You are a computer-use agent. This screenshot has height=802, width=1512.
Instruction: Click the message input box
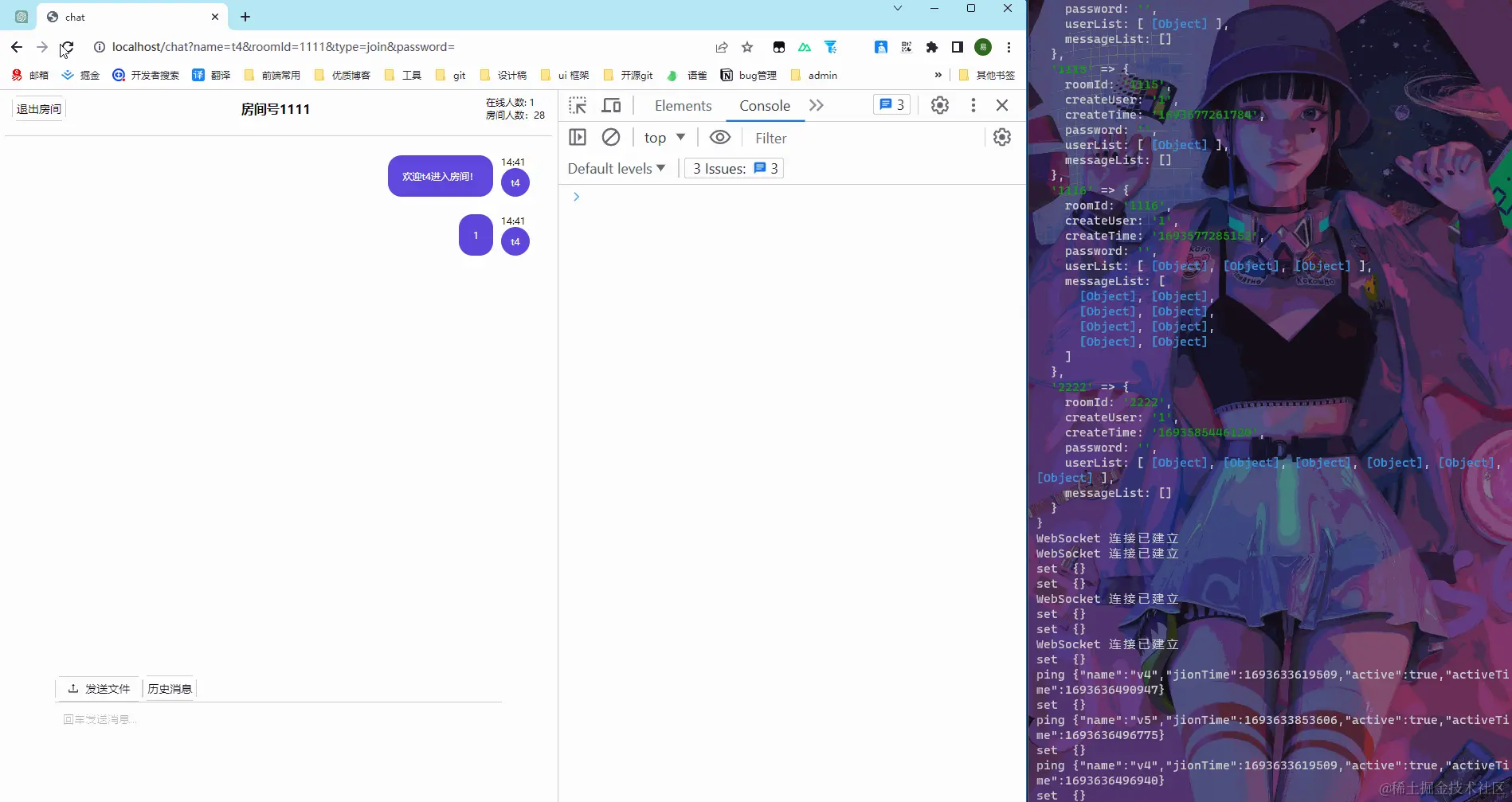click(279, 719)
